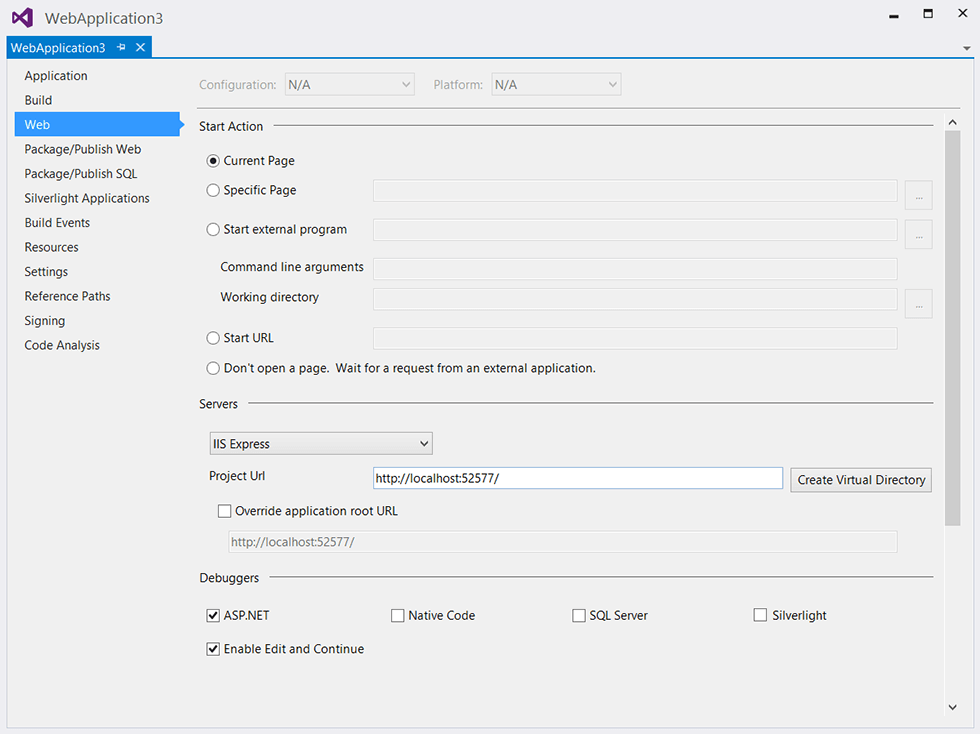Image resolution: width=980 pixels, height=734 pixels.
Task: Open the Reference Paths tab
Action: [x=68, y=296]
